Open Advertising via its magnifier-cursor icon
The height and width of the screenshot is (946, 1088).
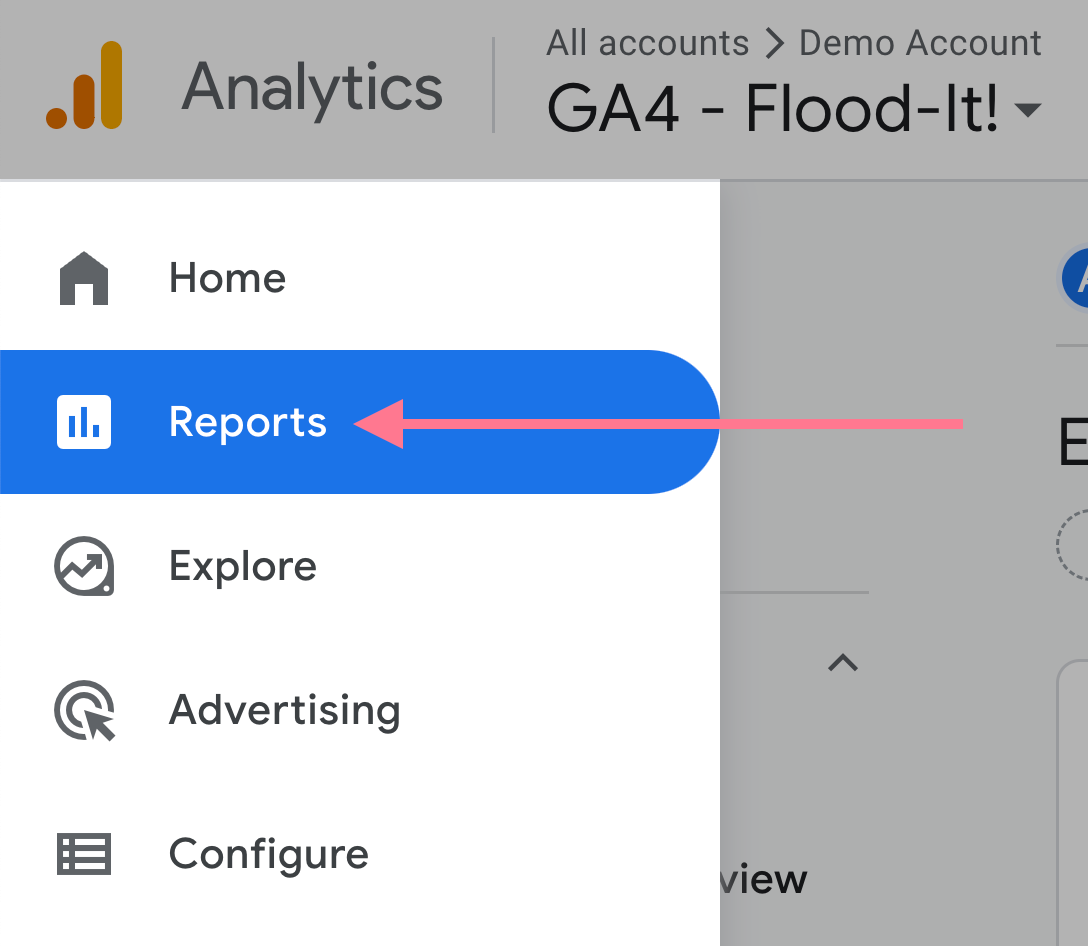pos(84,710)
